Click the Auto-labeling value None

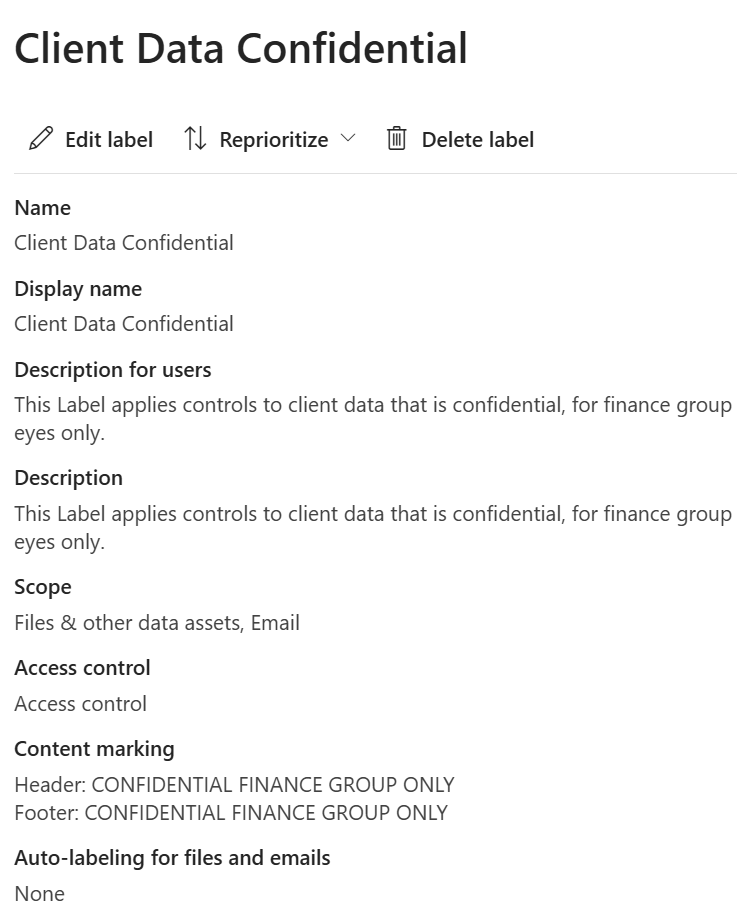[39, 894]
